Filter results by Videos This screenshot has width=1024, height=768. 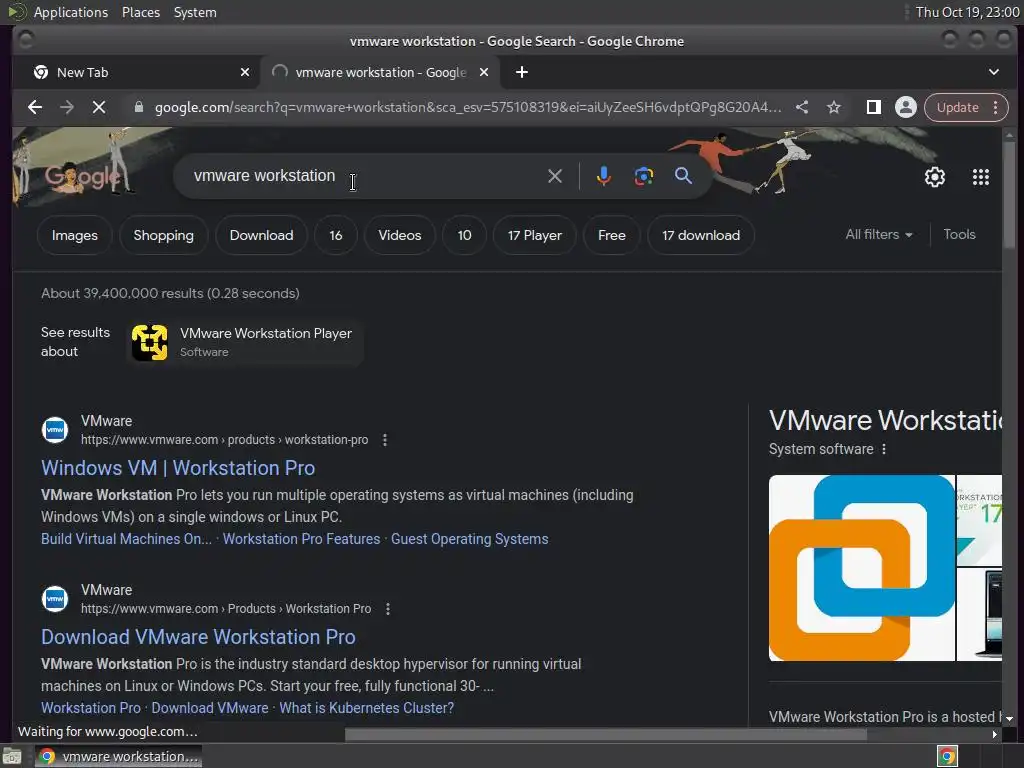coord(400,236)
